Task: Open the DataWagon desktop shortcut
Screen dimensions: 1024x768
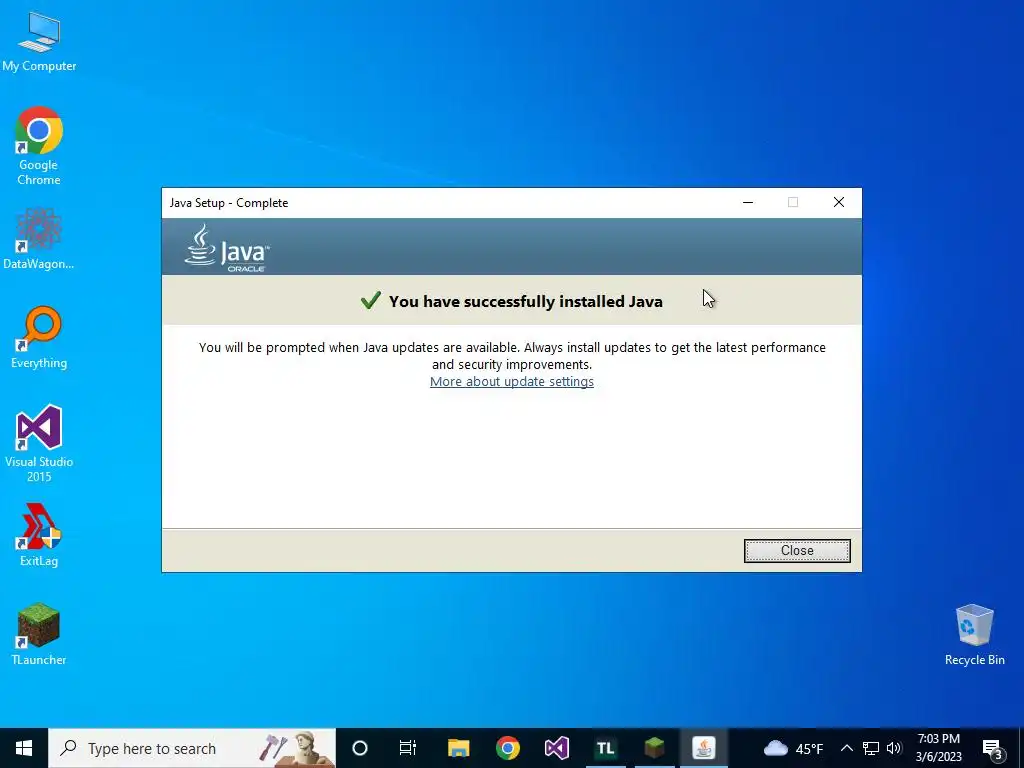Action: point(39,239)
